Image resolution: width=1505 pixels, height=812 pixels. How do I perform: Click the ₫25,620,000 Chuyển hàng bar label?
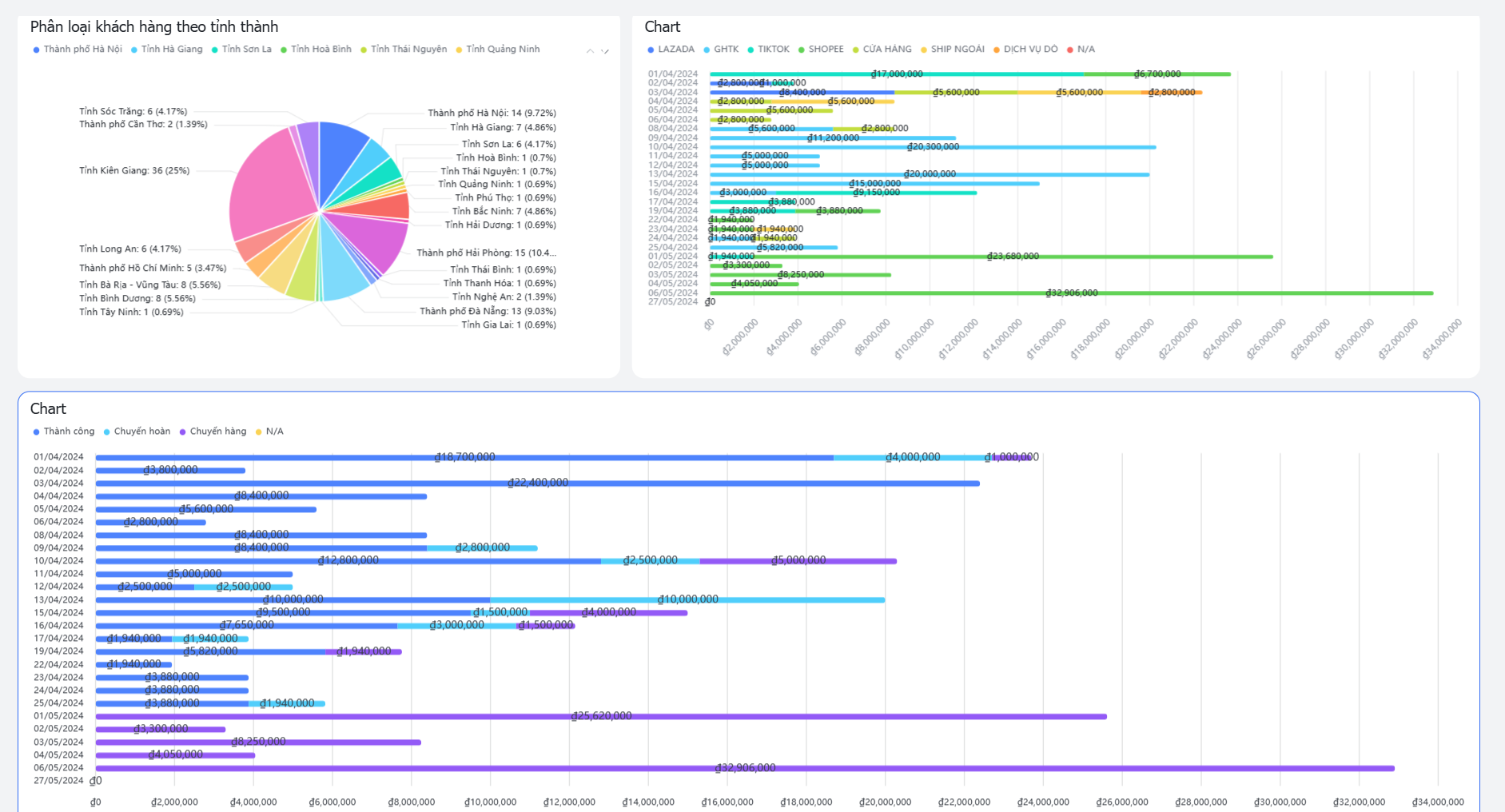[601, 716]
